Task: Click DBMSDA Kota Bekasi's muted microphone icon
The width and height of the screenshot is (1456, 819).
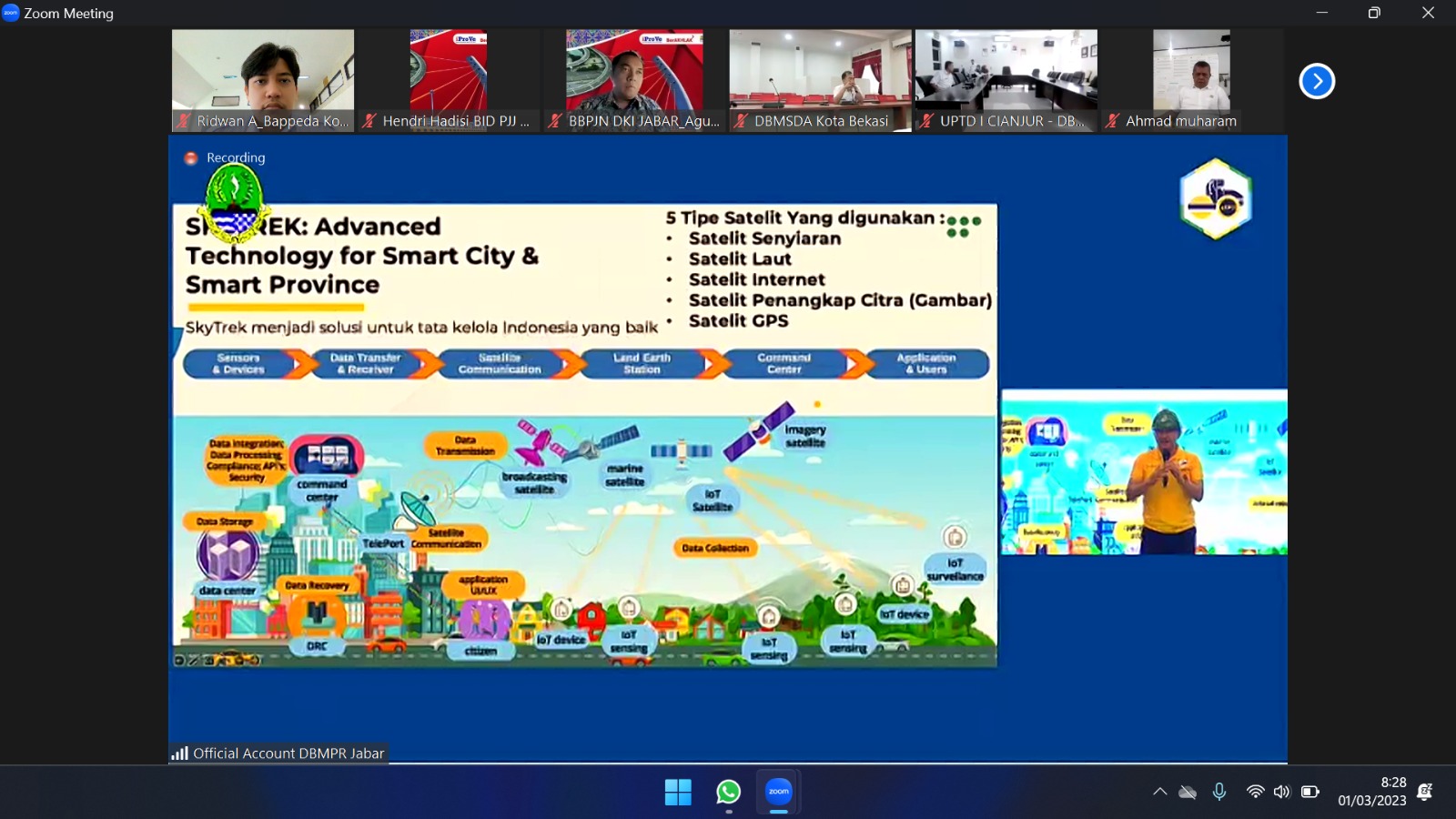Action: click(741, 121)
